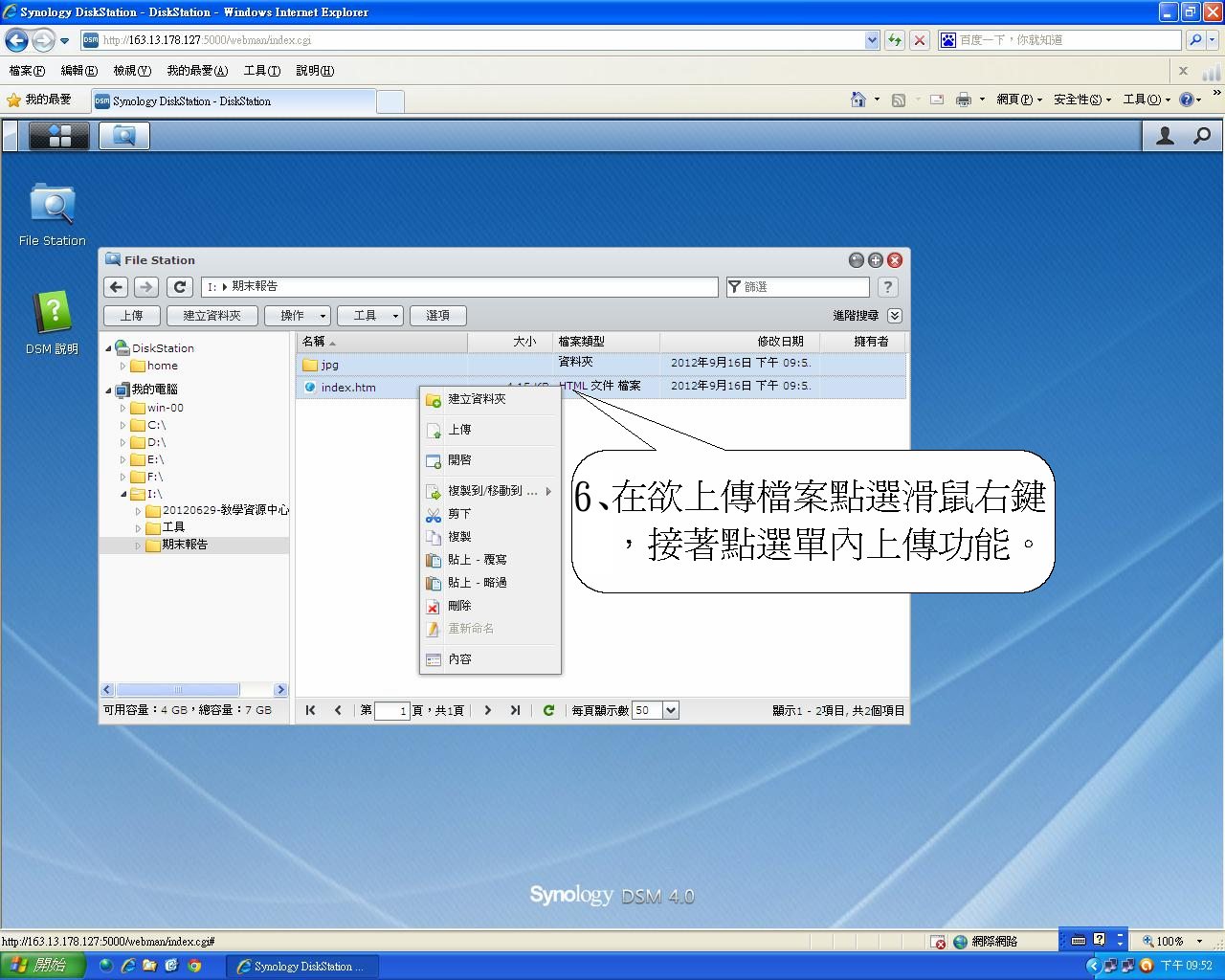
Task: Refresh the File Station folder view
Action: coord(180,286)
